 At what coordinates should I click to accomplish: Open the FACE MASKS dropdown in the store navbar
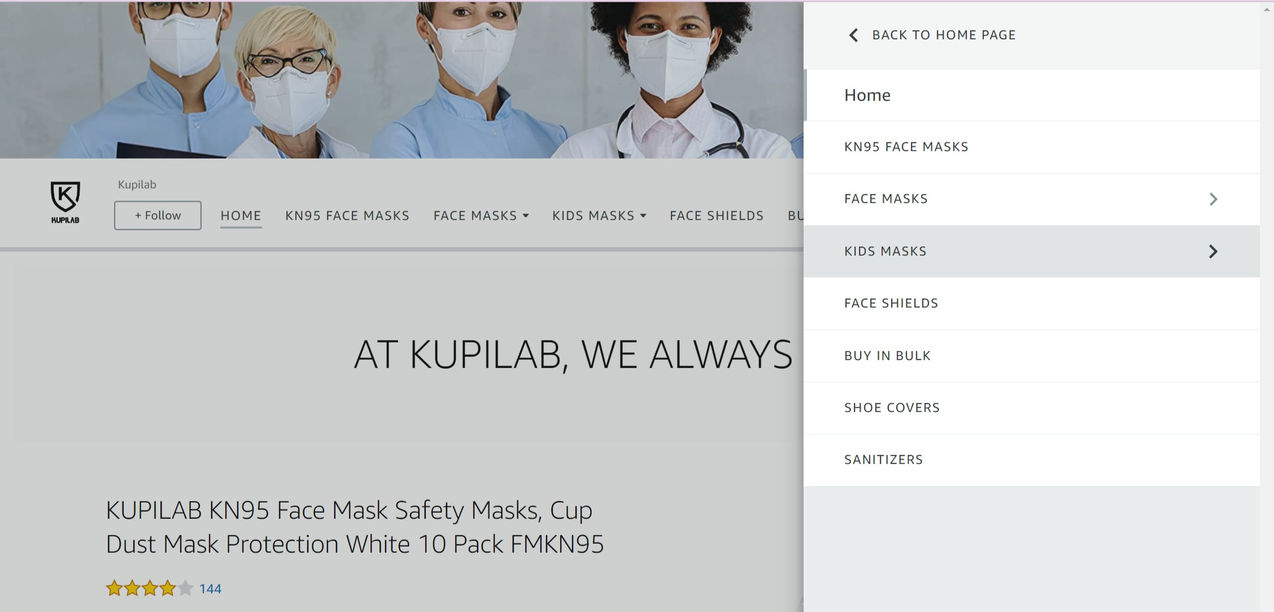[481, 215]
